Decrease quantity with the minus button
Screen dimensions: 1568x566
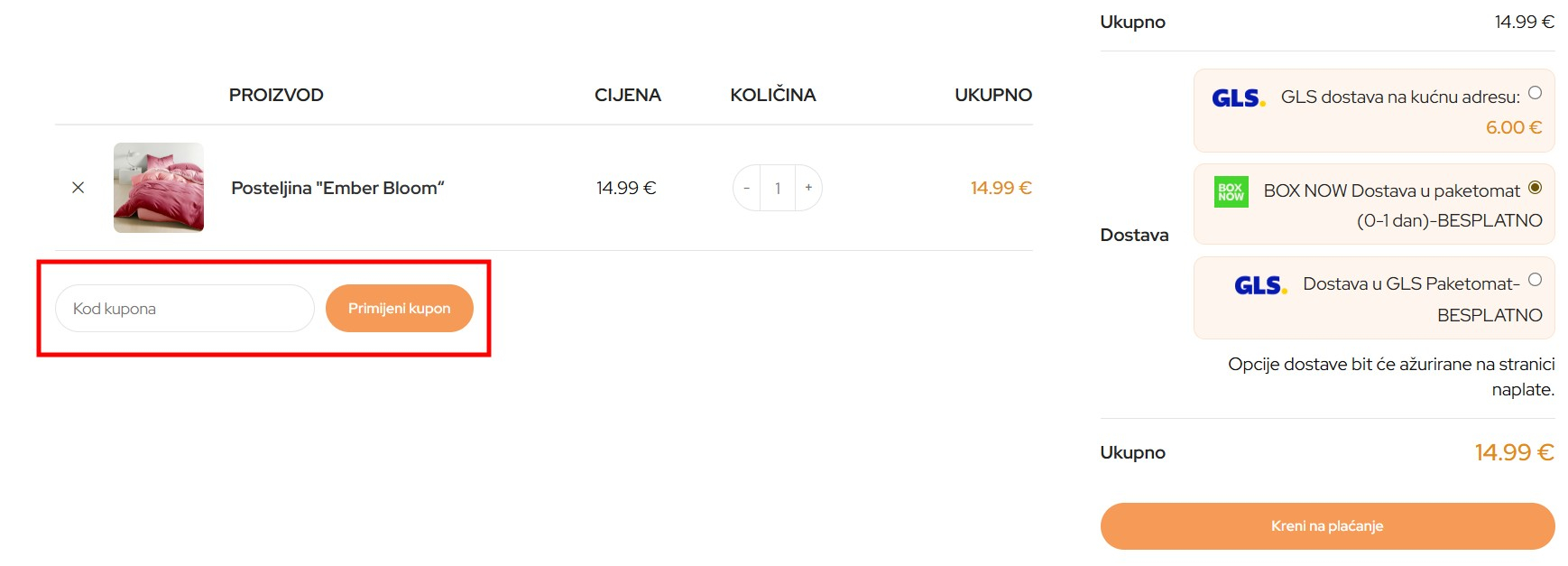pos(746,188)
